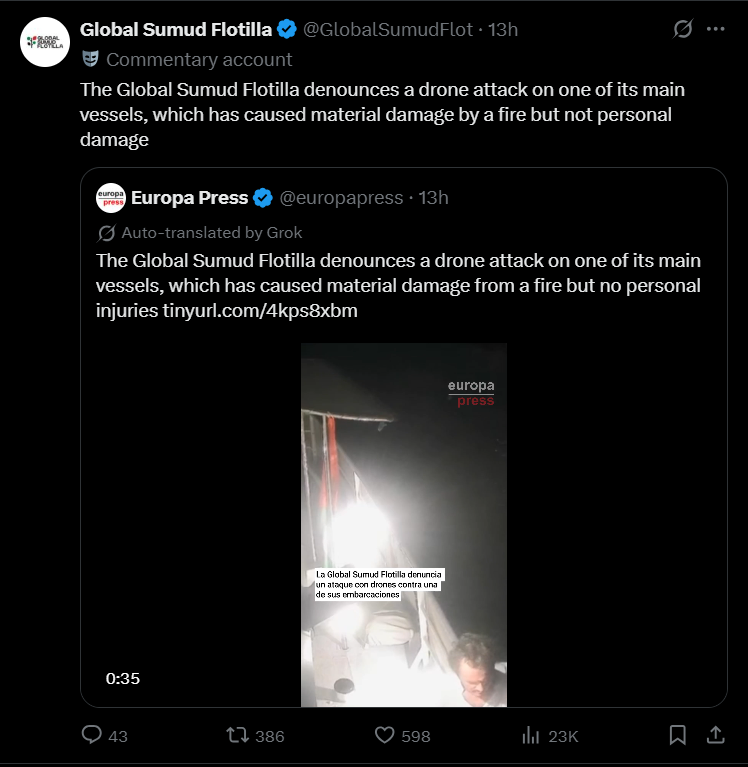Open the Global Sumud Flotilla profile avatar

point(45,42)
